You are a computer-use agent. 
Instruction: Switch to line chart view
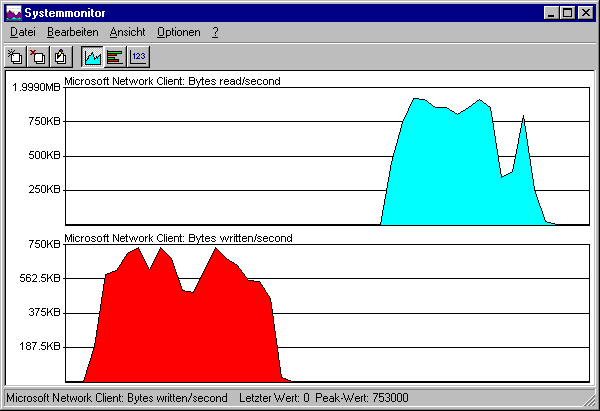pos(93,57)
